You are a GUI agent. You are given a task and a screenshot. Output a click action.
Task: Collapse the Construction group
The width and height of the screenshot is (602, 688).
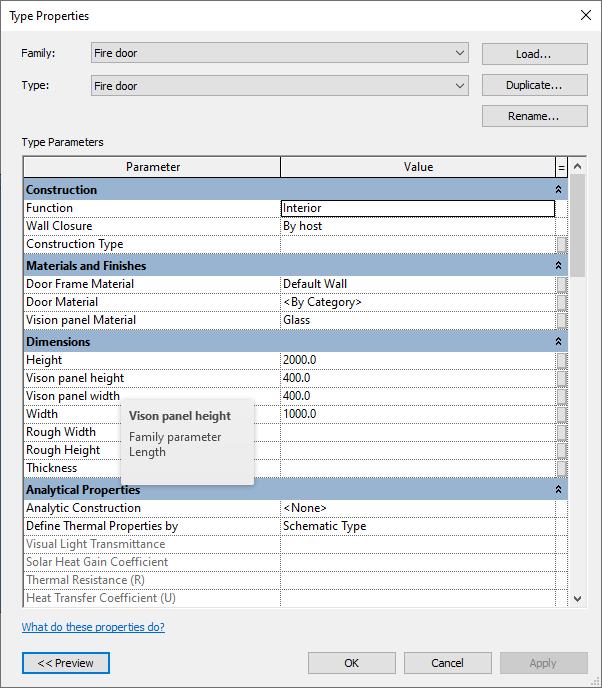coord(558,189)
